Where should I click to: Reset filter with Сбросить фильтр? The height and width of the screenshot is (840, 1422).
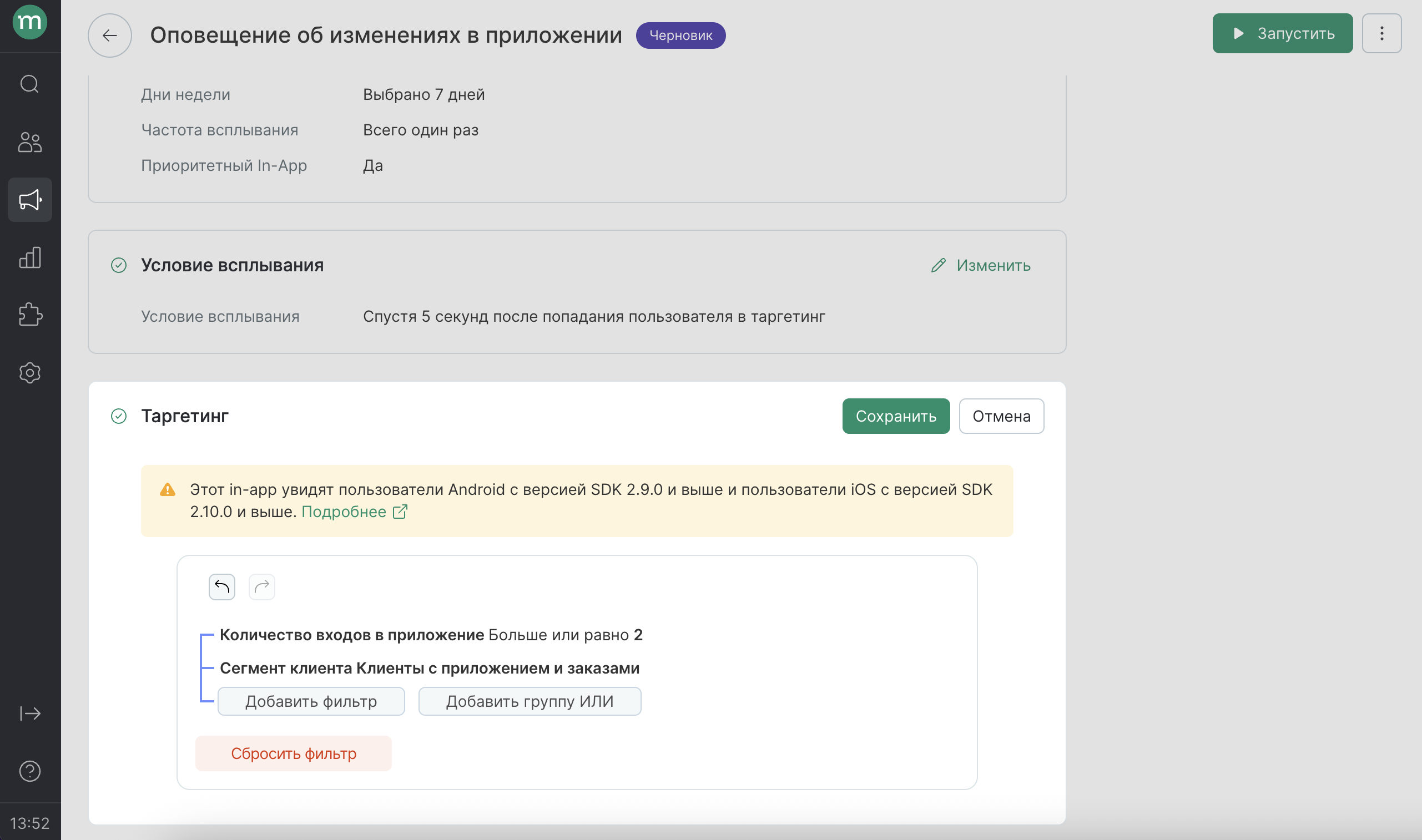(293, 754)
